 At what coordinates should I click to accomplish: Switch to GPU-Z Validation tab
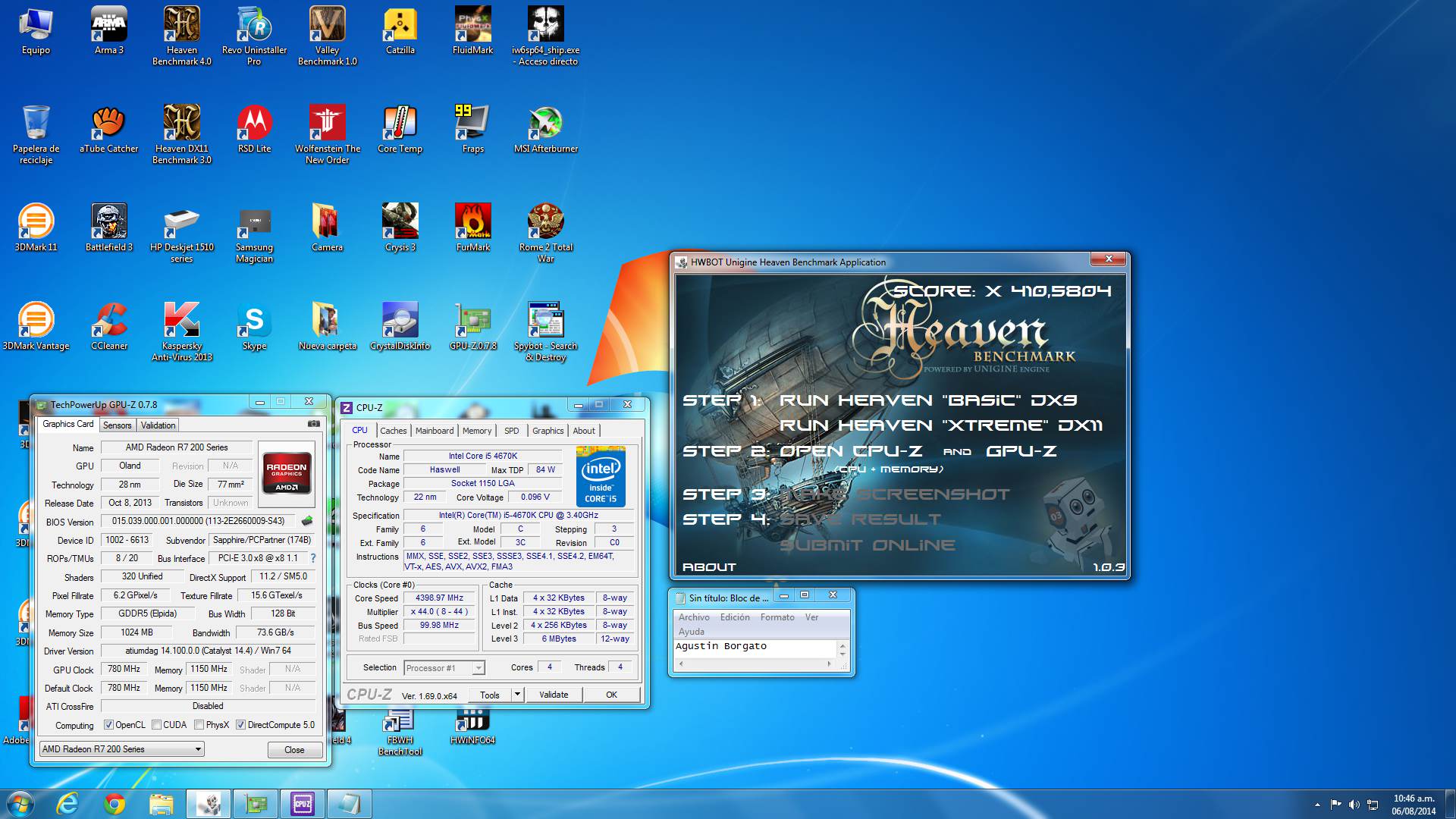click(x=158, y=425)
